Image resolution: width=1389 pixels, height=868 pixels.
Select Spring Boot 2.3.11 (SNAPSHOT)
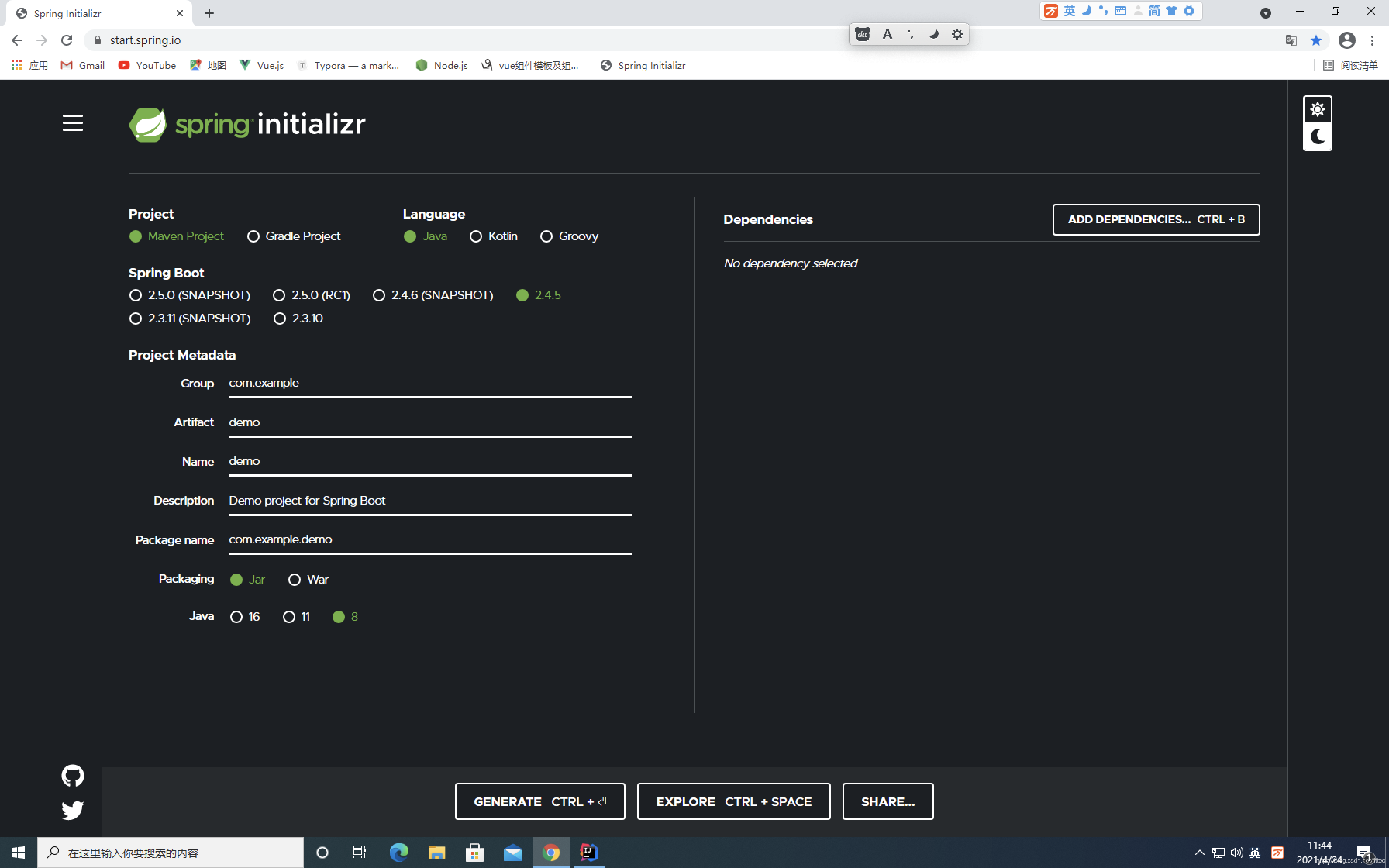[x=190, y=319]
